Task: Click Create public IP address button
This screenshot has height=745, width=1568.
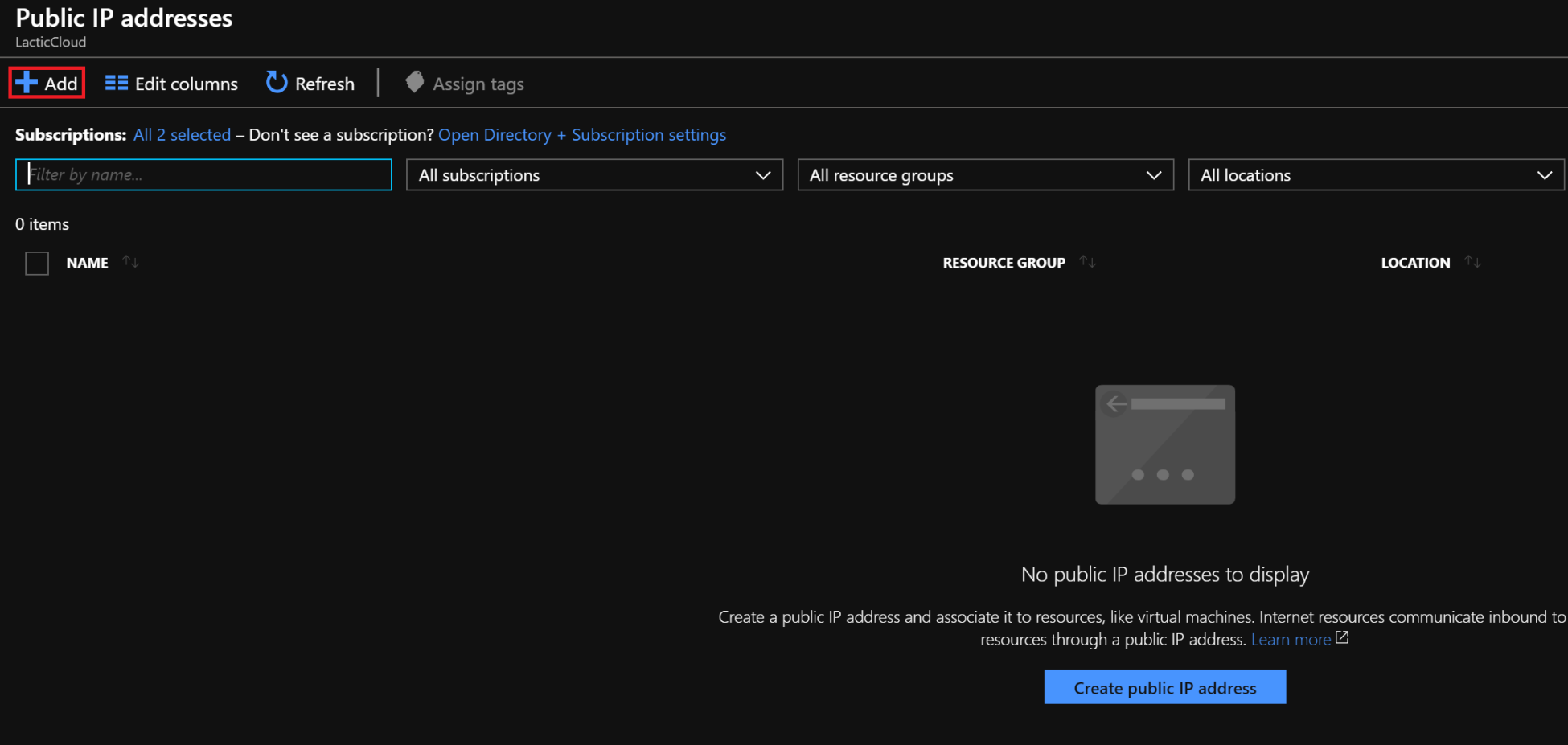Action: coord(1165,687)
